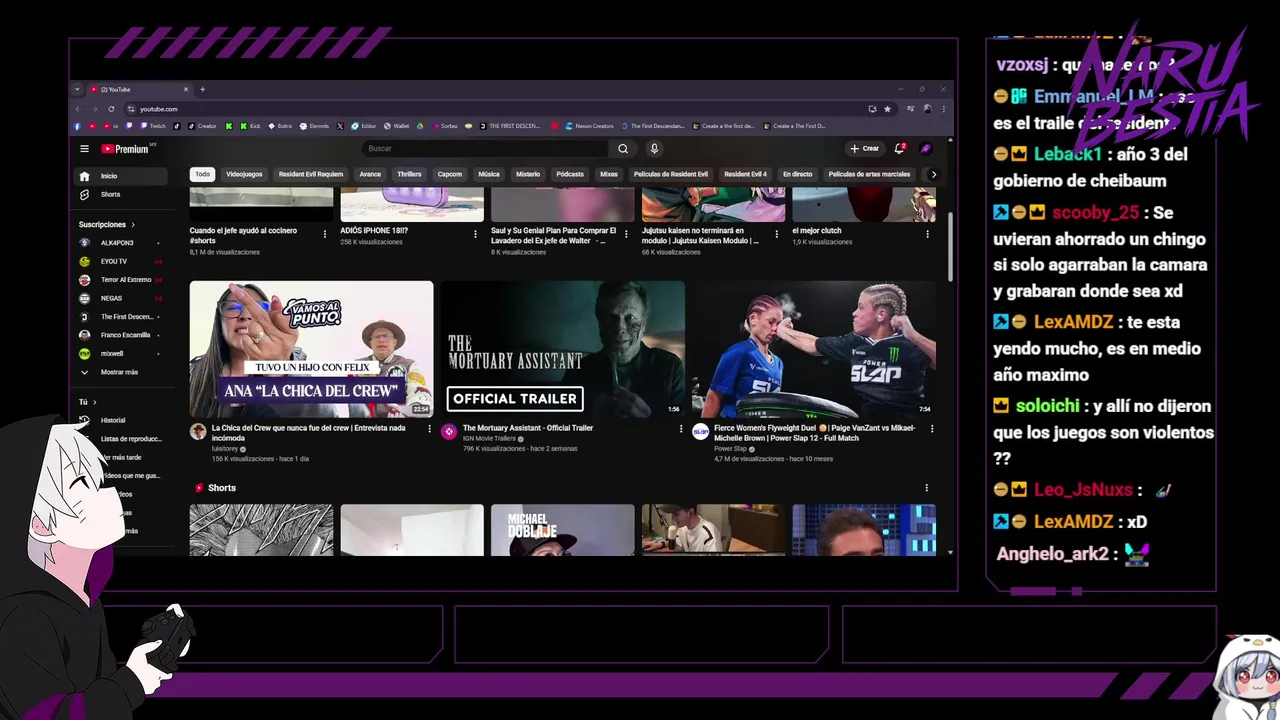Screen dimensions: 1280x720
Task: Click the YouTube page vertical scrollbar
Action: pos(950,248)
